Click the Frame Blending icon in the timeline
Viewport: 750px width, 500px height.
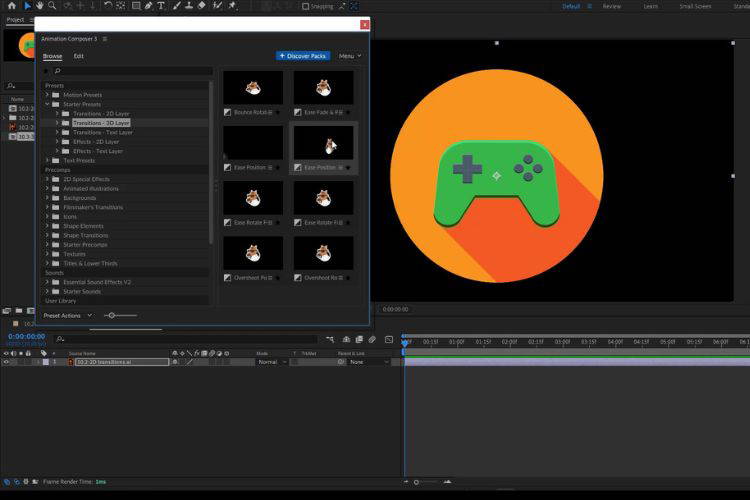pyautogui.click(x=359, y=339)
